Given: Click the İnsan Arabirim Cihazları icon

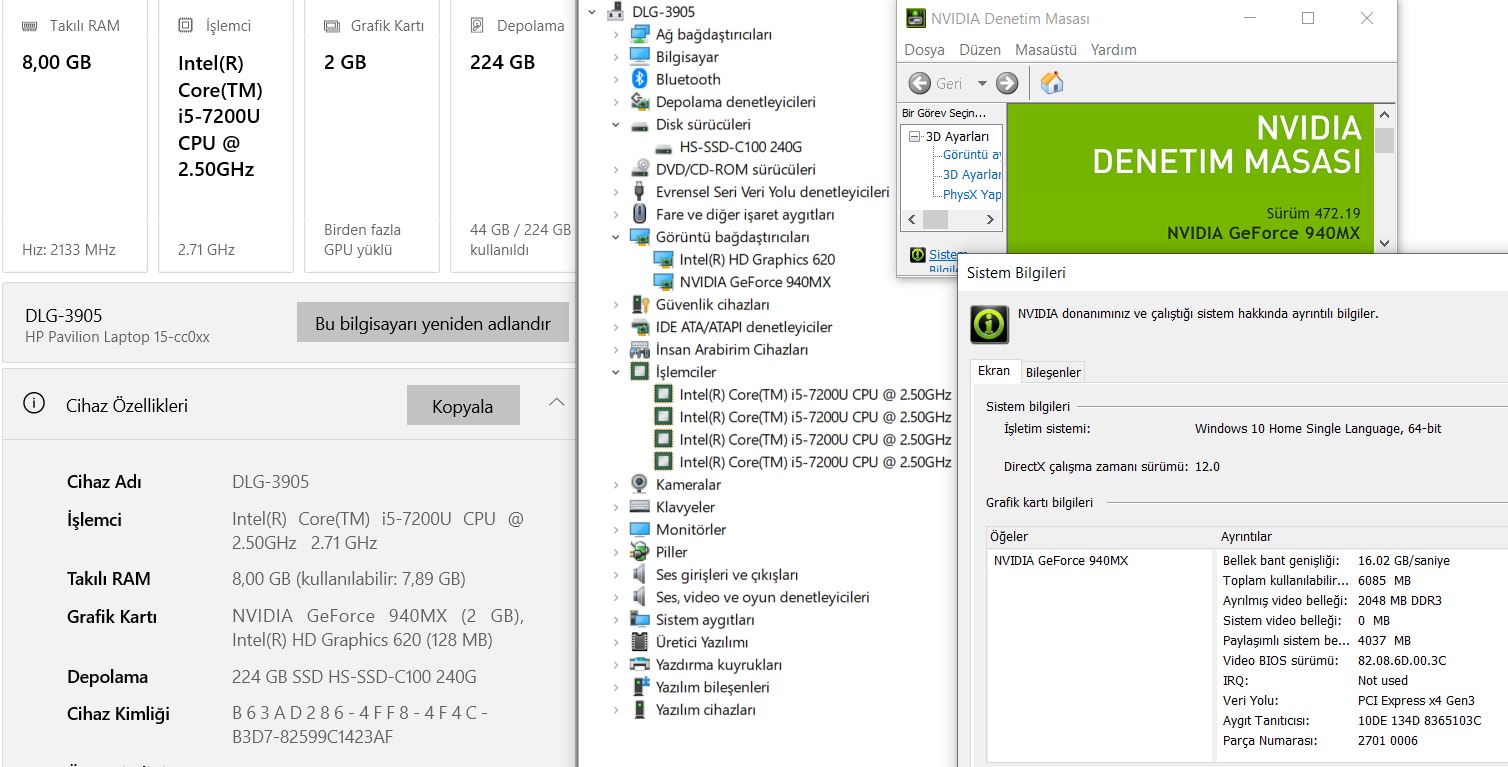Looking at the screenshot, I should pyautogui.click(x=640, y=349).
